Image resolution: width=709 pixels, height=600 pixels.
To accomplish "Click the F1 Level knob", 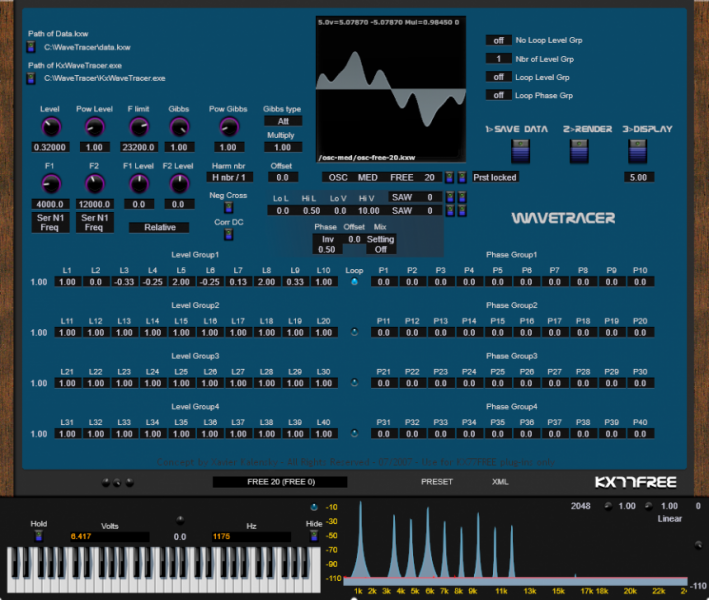I will (139, 184).
